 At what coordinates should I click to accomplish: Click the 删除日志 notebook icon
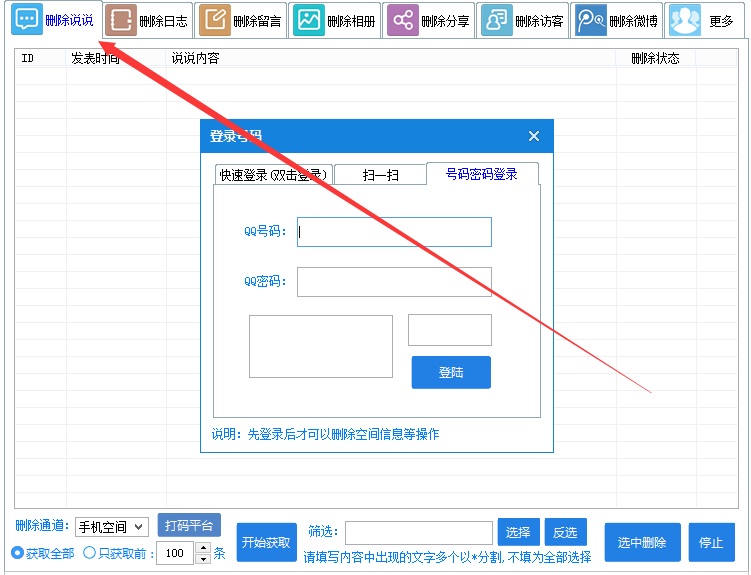(121, 20)
